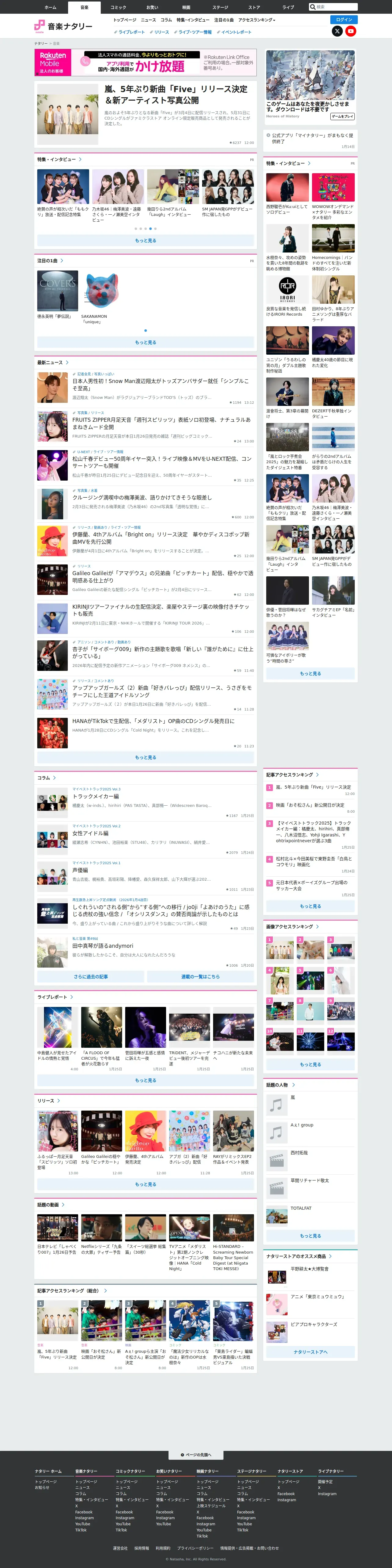Open 西野駿さんKu:ui sidebar feature thumbnail

(x=287, y=187)
